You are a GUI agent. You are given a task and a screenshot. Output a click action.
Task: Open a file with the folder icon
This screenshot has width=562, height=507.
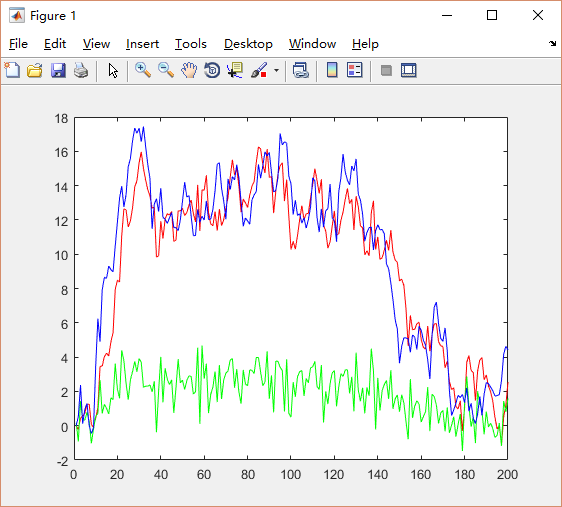click(35, 70)
